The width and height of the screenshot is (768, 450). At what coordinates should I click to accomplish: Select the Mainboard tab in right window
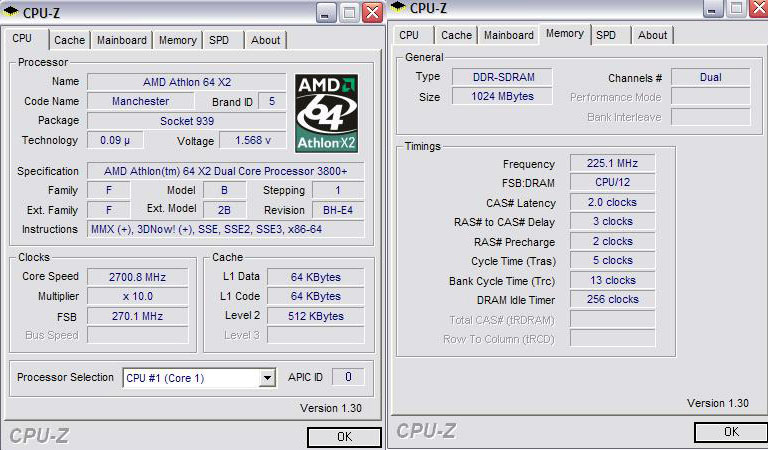pos(508,35)
